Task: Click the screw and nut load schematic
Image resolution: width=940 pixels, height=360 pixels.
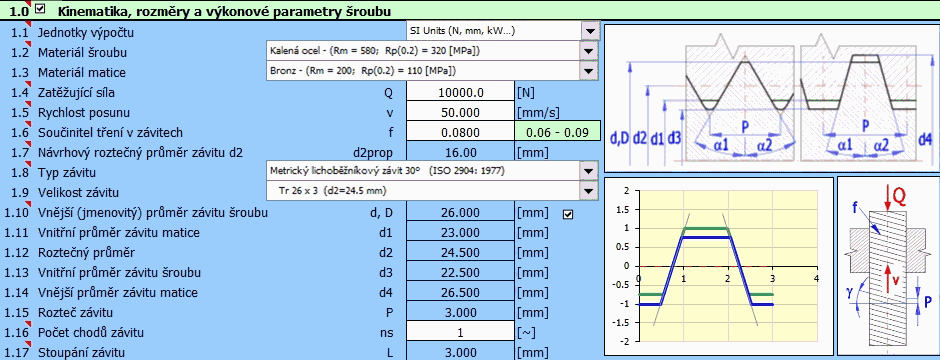Action: pos(888,266)
